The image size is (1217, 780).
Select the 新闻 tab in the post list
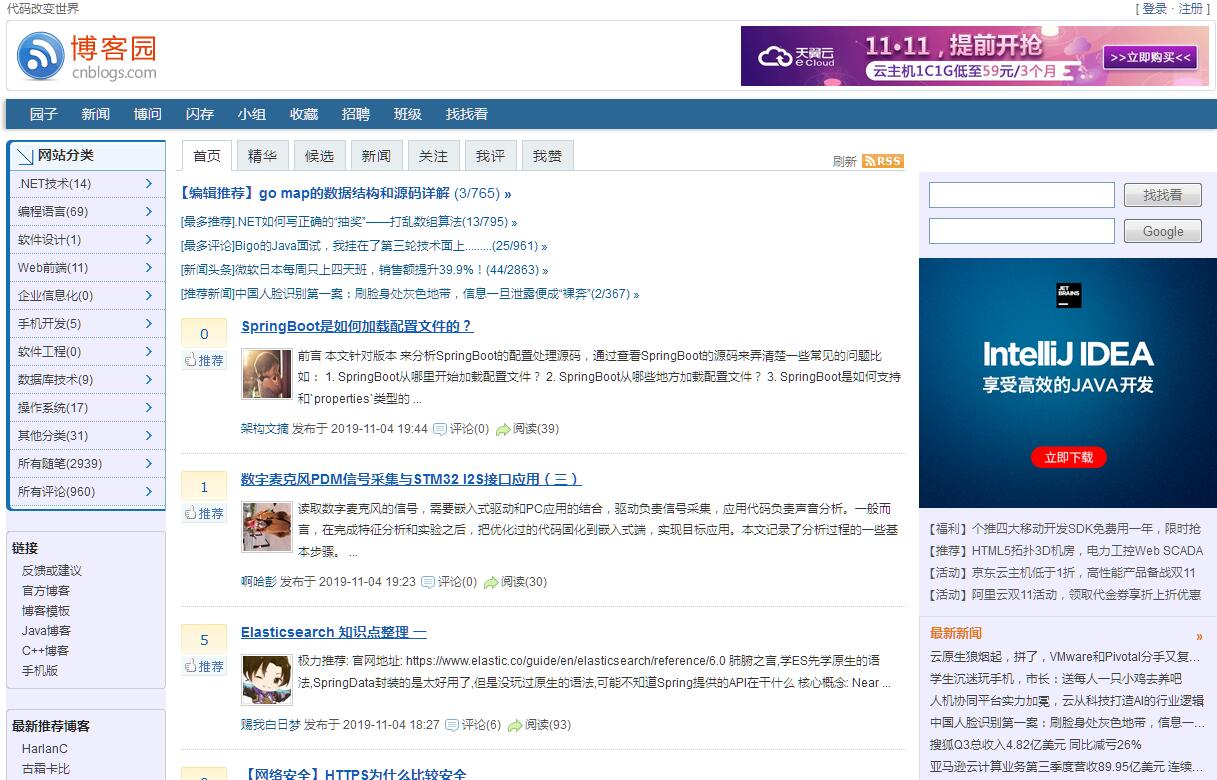376,156
